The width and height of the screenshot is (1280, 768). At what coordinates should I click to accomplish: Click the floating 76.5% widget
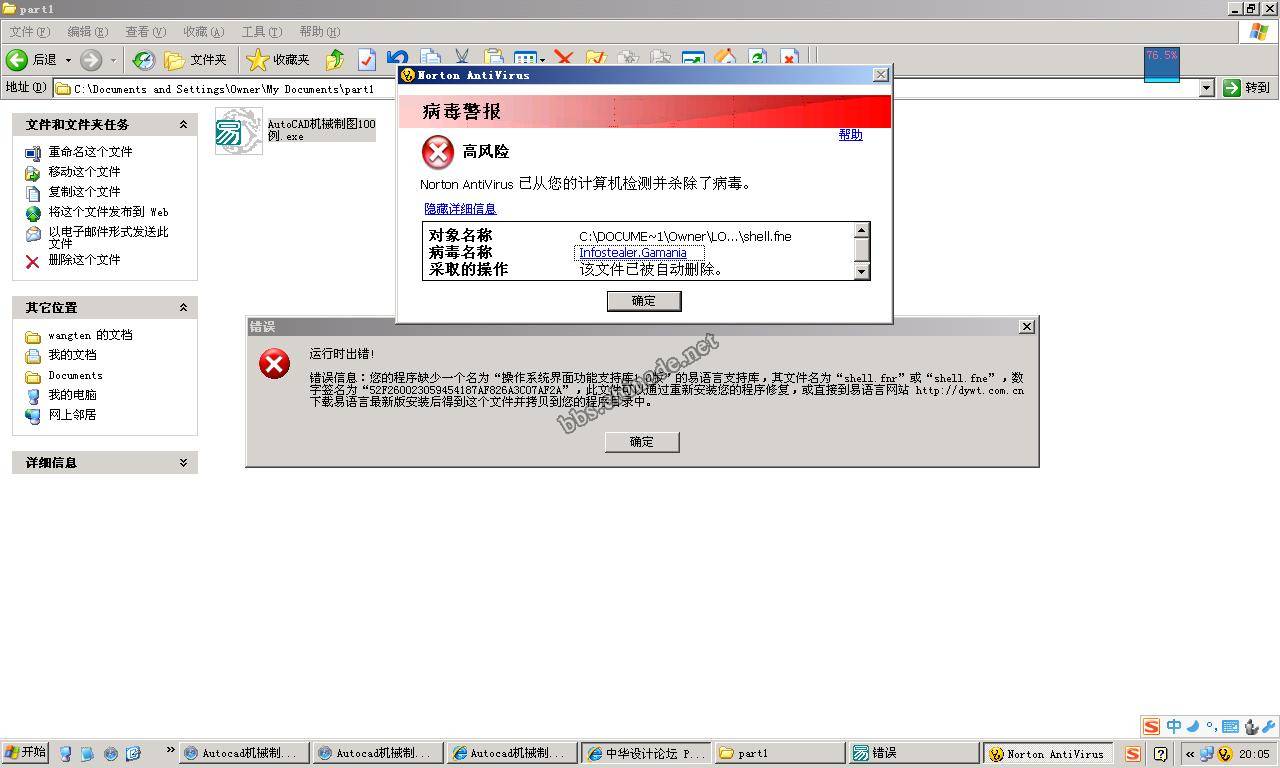tap(1162, 64)
